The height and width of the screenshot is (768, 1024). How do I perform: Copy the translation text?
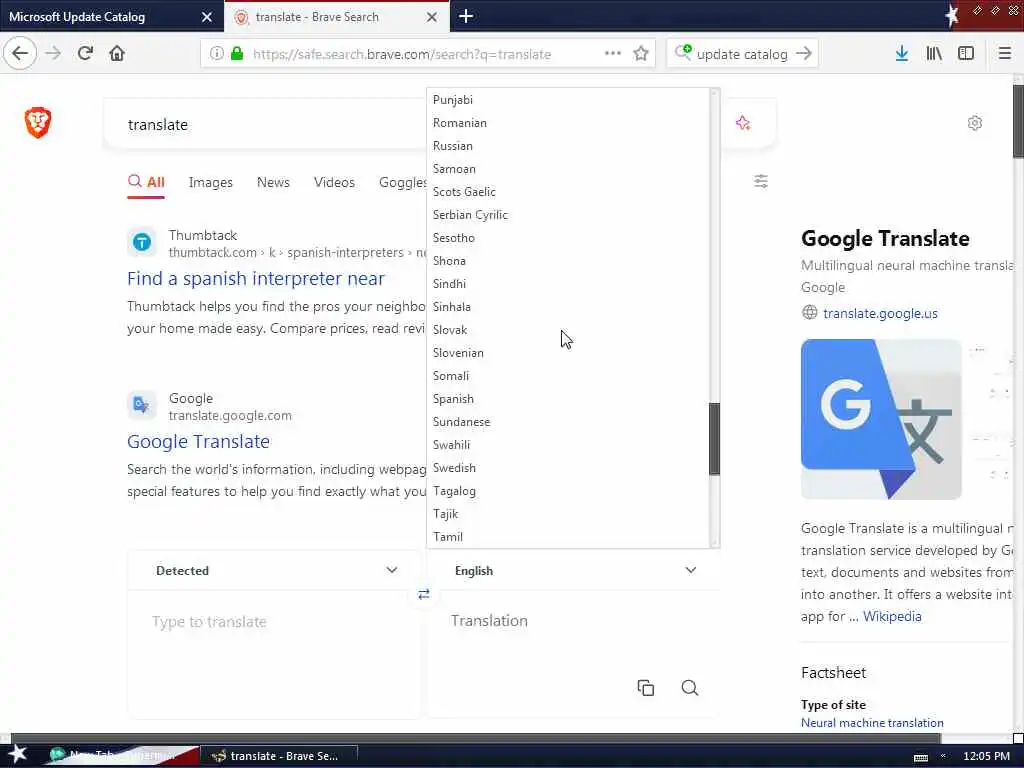(645, 688)
